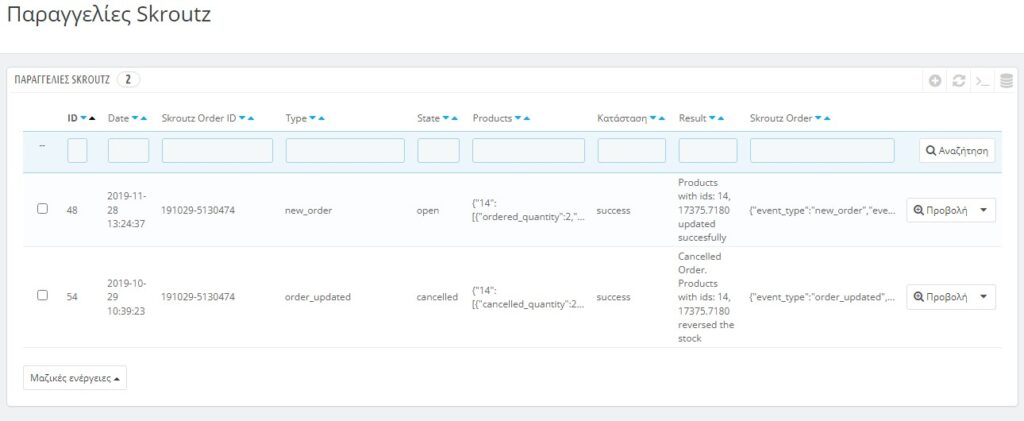Click the success status in row 54
1024x421 pixels.
[613, 297]
